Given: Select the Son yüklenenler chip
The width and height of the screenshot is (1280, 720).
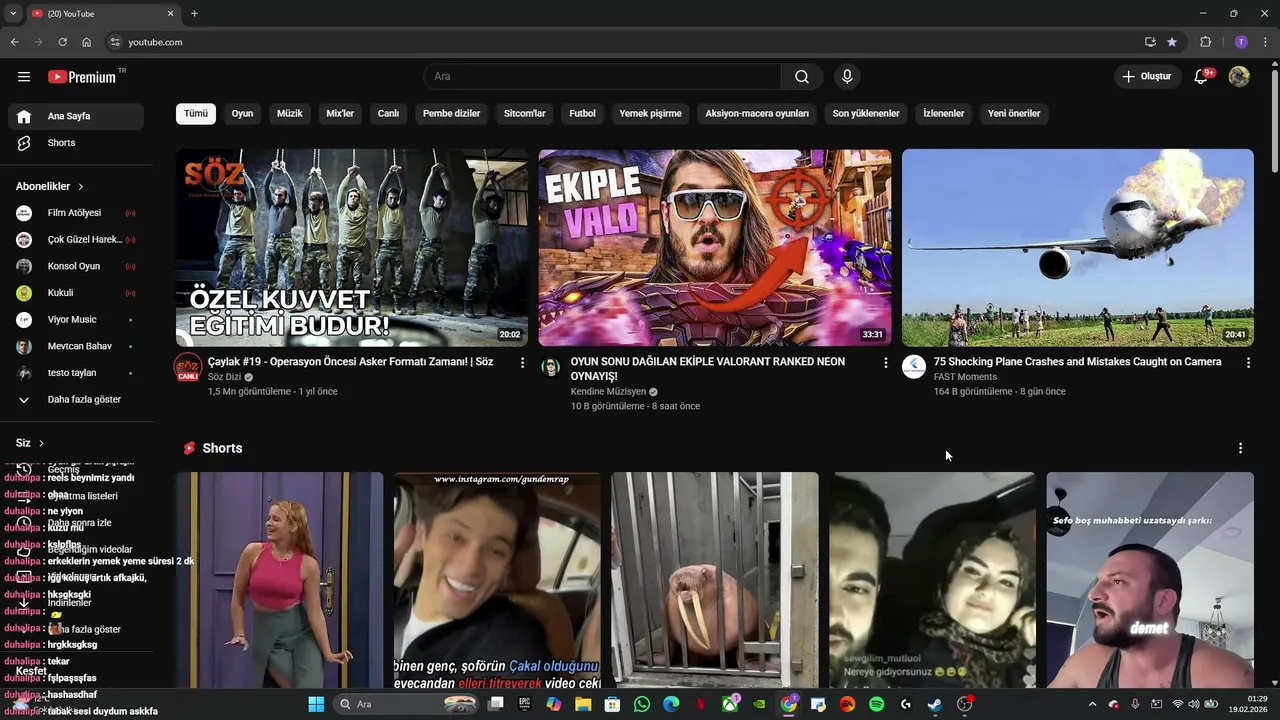Looking at the screenshot, I should pos(866,113).
